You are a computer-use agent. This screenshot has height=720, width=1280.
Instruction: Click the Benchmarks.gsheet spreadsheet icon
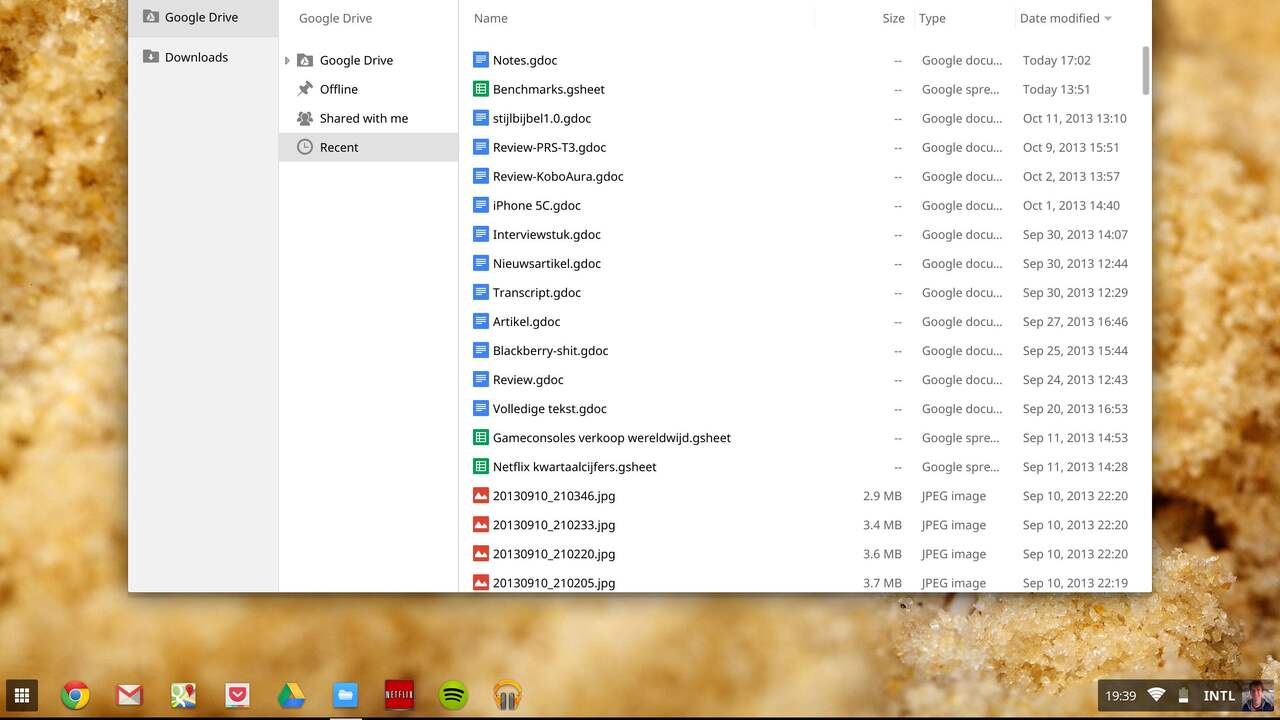(x=481, y=89)
